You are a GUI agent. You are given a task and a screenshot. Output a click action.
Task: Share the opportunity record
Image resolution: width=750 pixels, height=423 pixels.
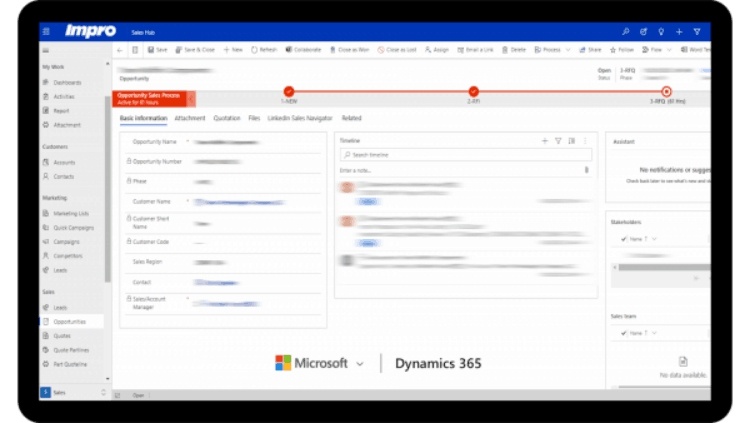click(590, 50)
